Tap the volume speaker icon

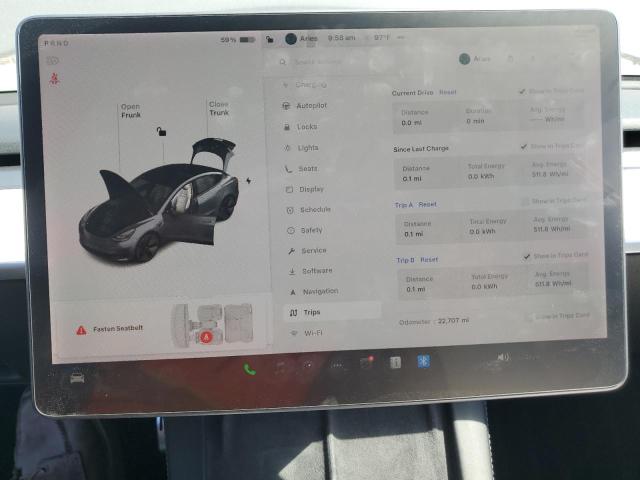[503, 358]
